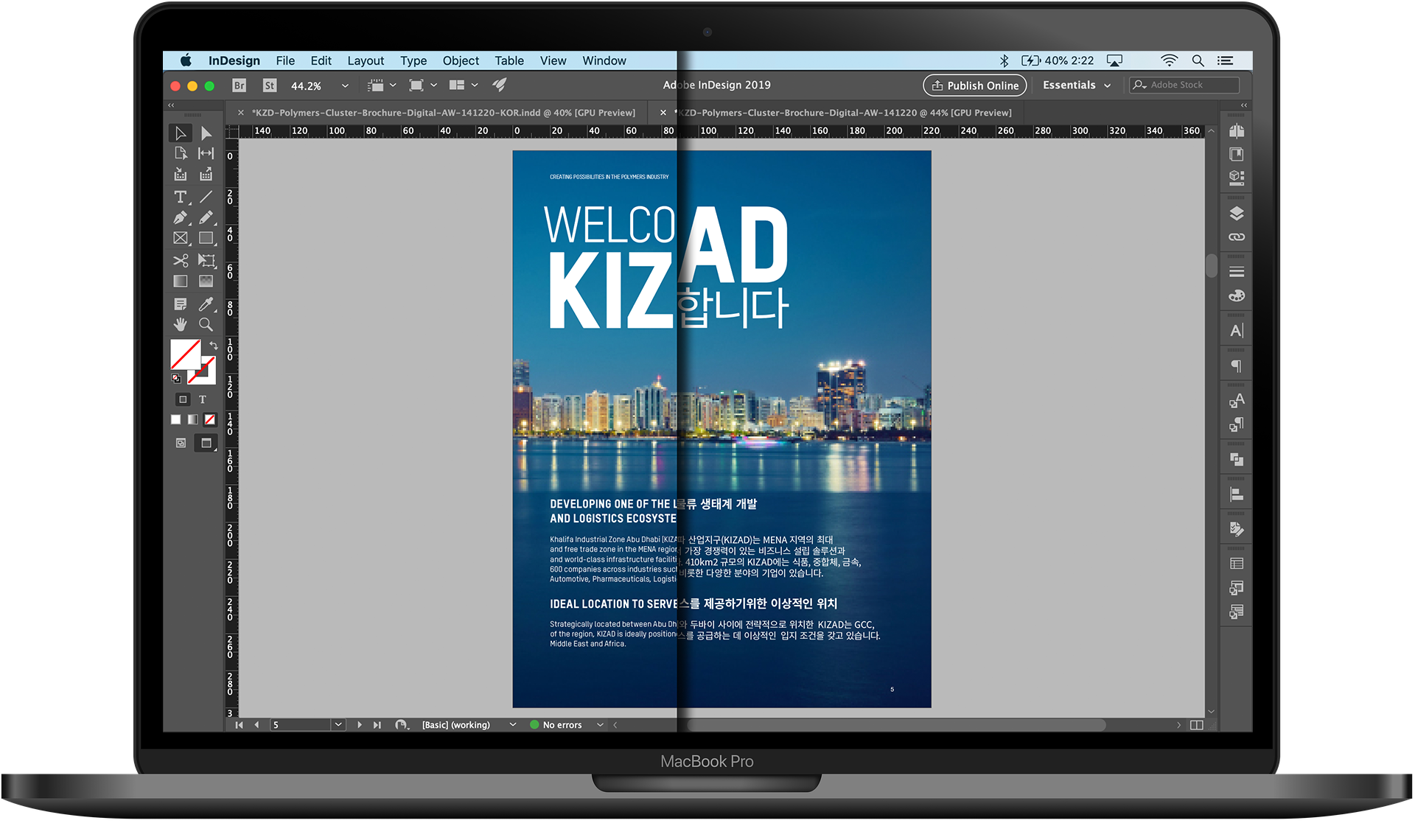Toggle split layout view button

pyautogui.click(x=1197, y=725)
